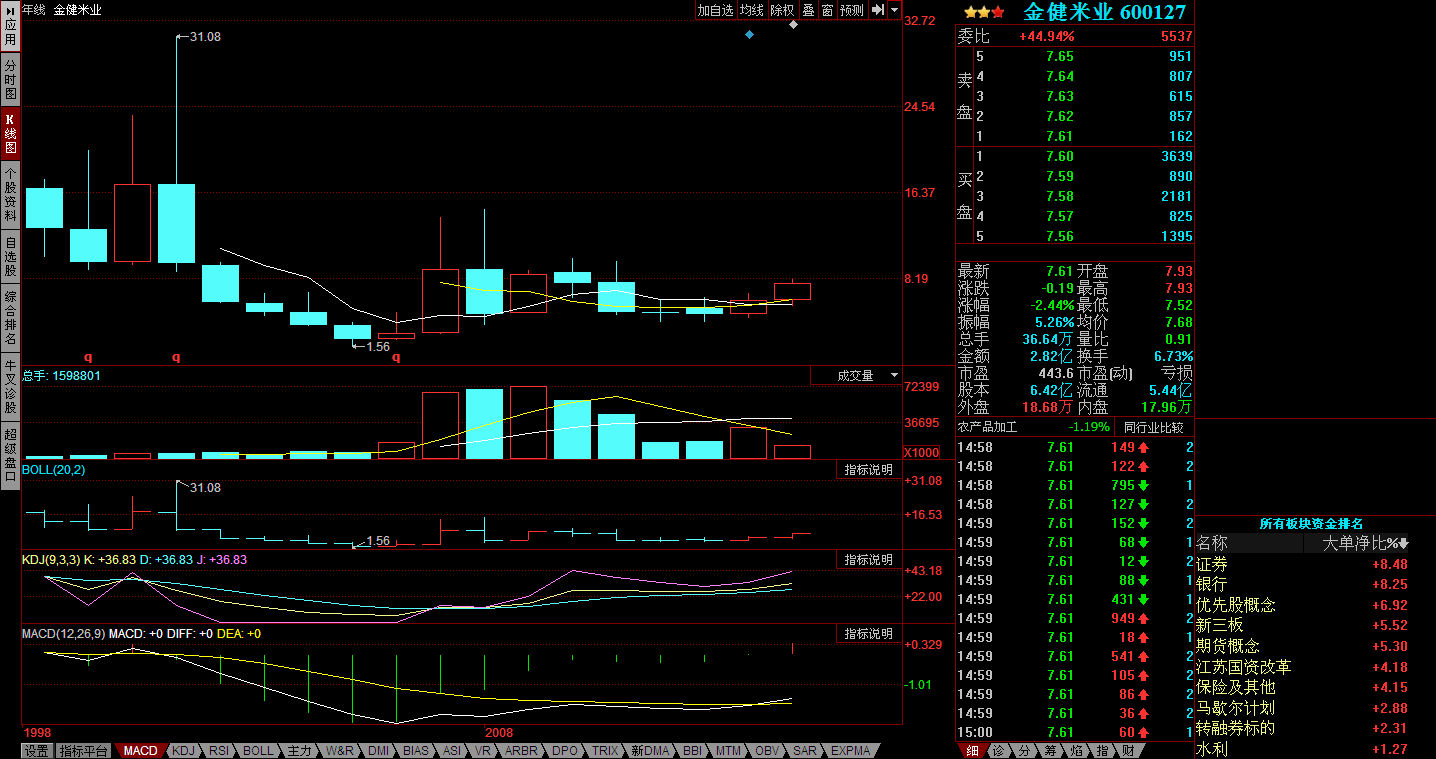Click the arrow-to-bar icon in chart toolbar
This screenshot has width=1436, height=759.
pos(877,10)
